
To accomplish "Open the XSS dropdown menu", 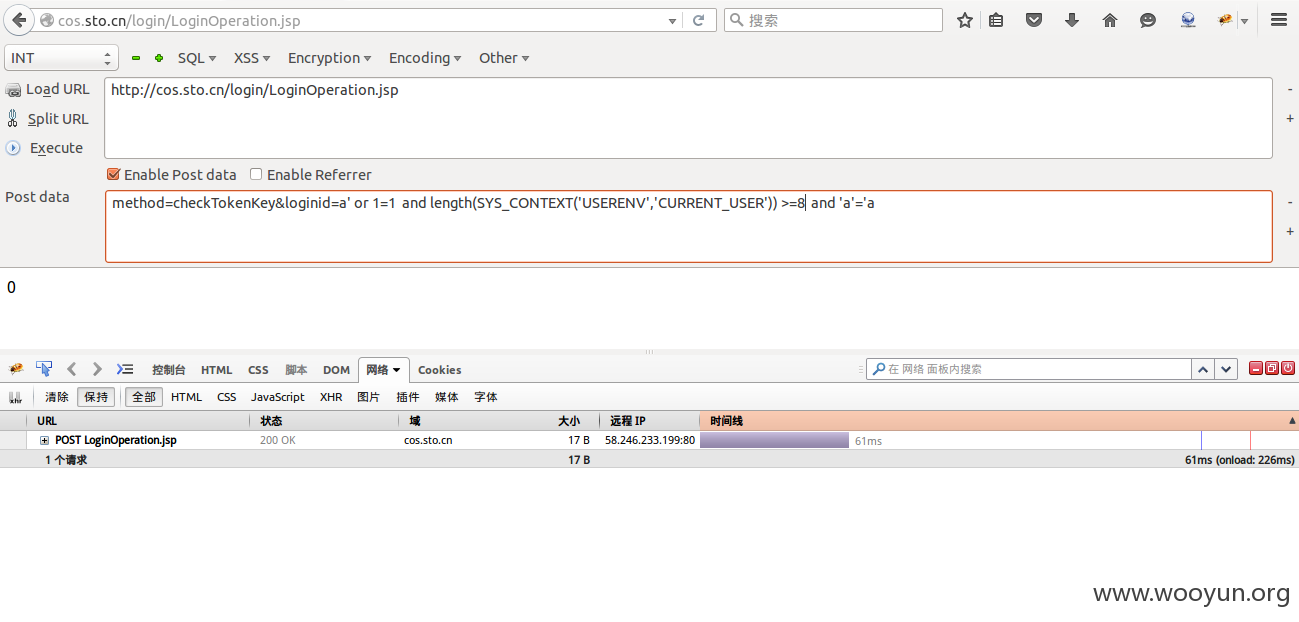I will [252, 58].
